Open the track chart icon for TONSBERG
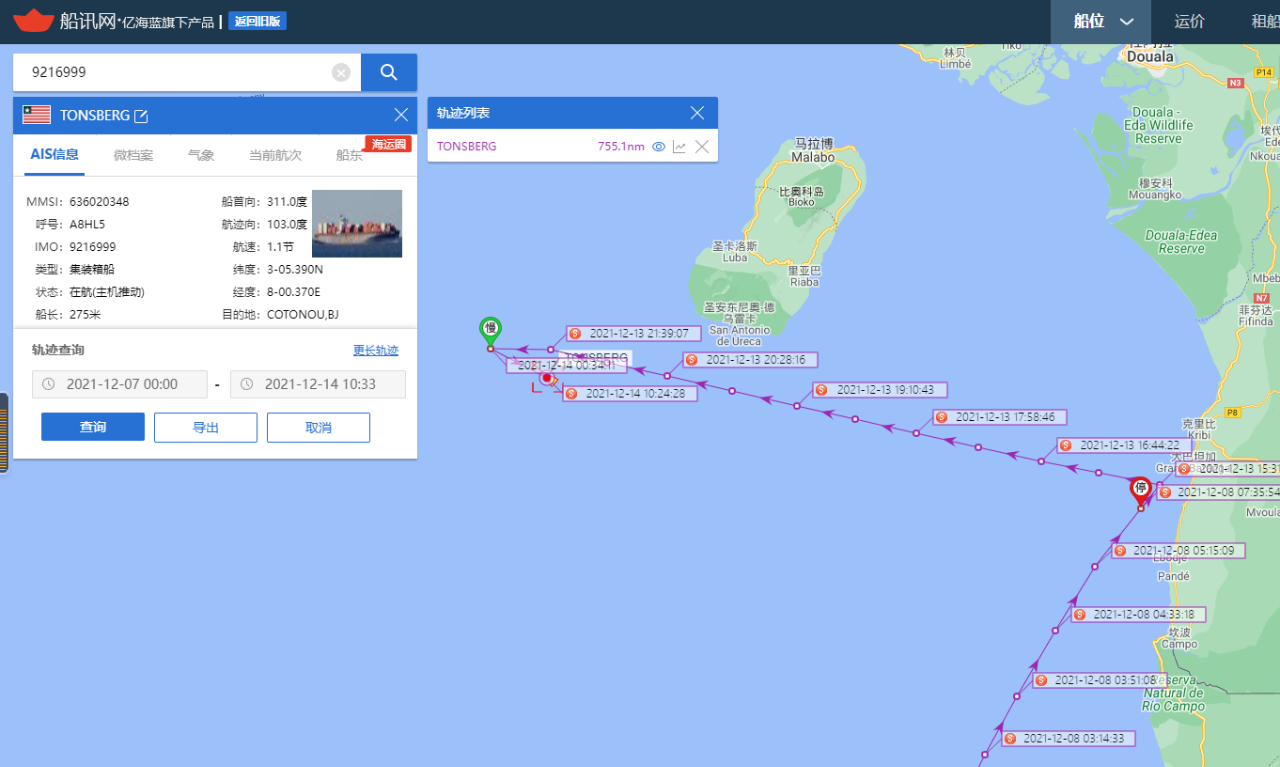Viewport: 1280px width, 767px height. click(680, 147)
